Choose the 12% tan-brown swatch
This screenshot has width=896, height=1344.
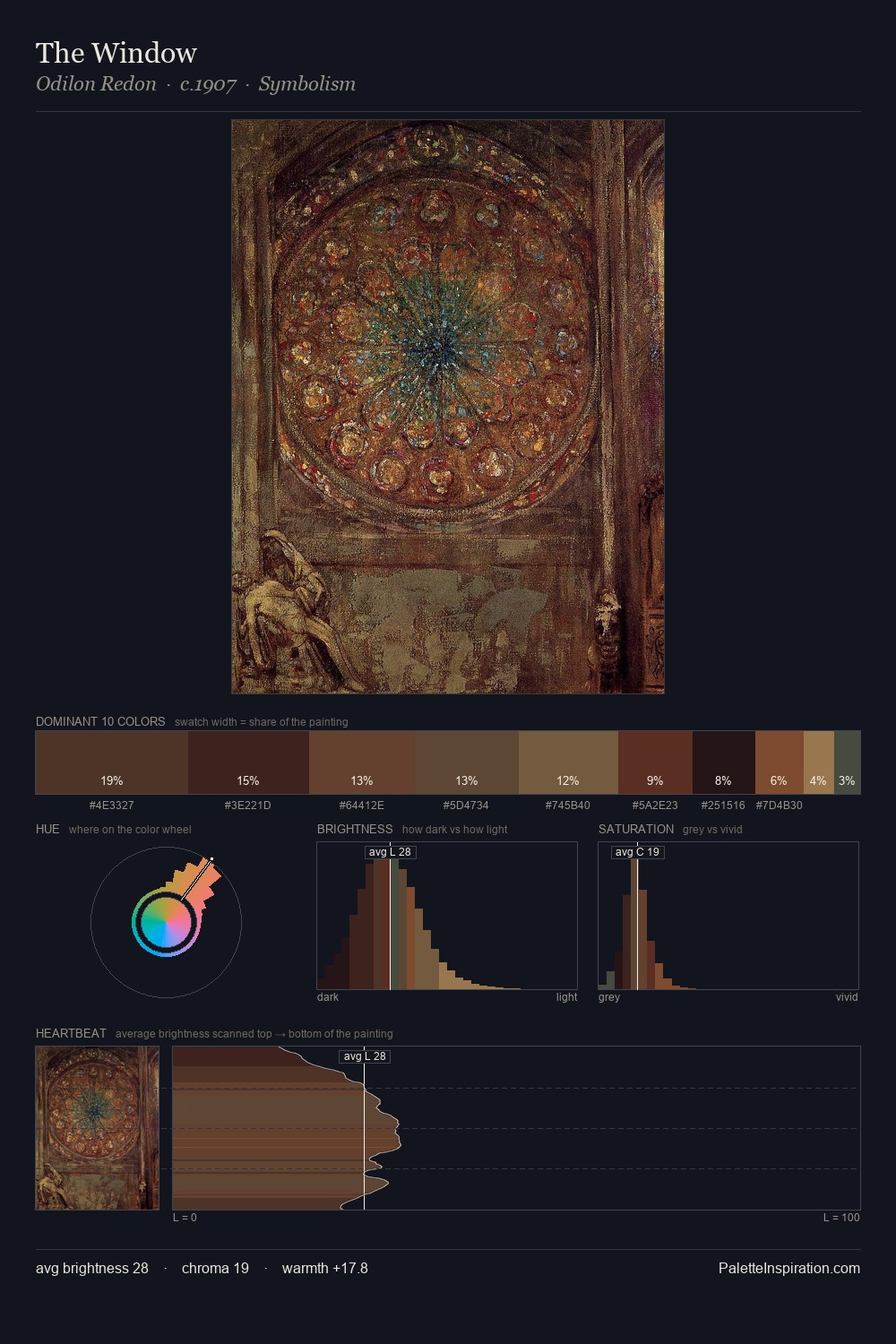point(568,762)
